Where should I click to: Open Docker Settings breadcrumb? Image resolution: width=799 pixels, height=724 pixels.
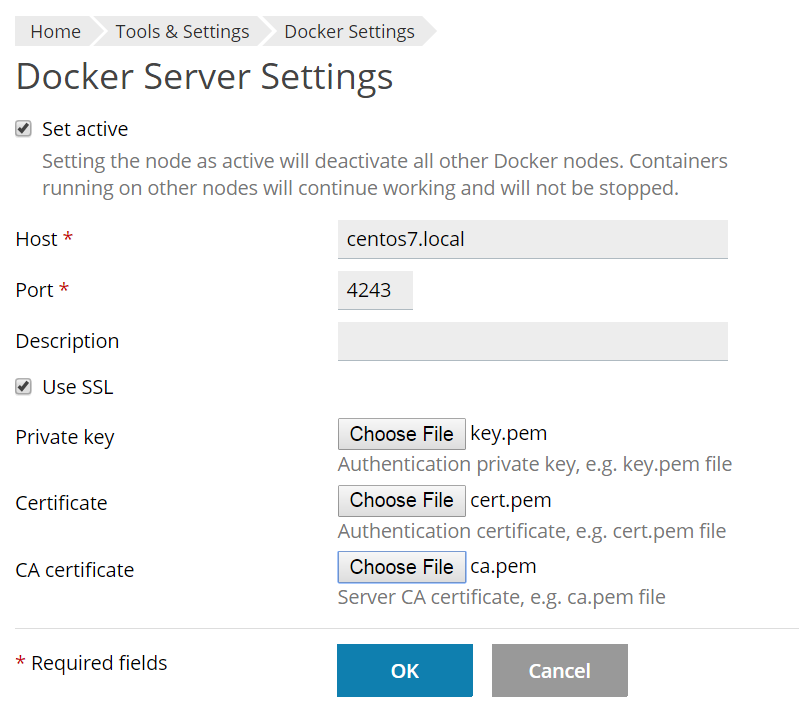pyautogui.click(x=349, y=32)
